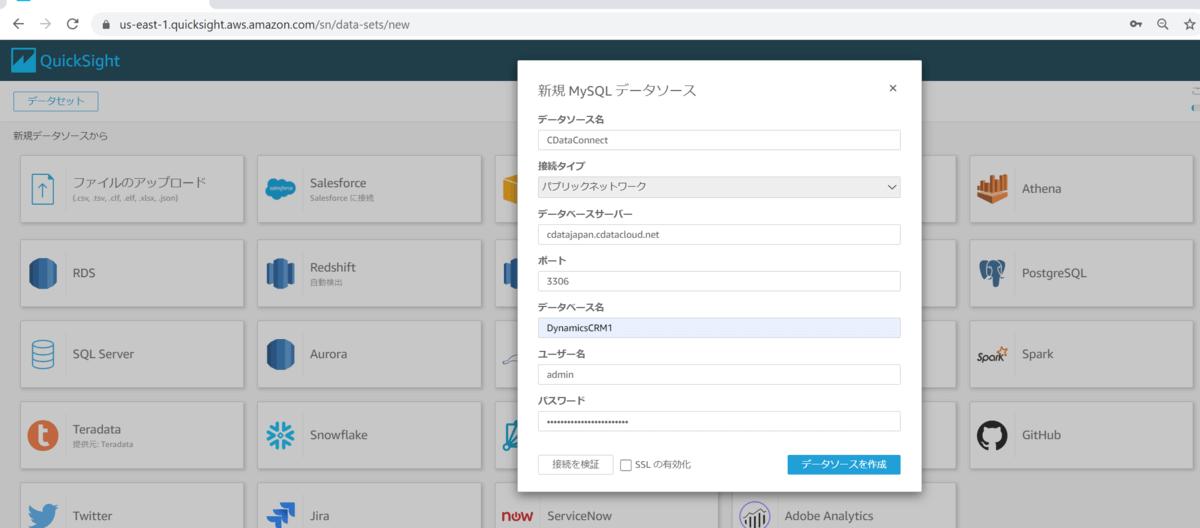
Task: Go back with browser back arrow
Action: pos(18,23)
